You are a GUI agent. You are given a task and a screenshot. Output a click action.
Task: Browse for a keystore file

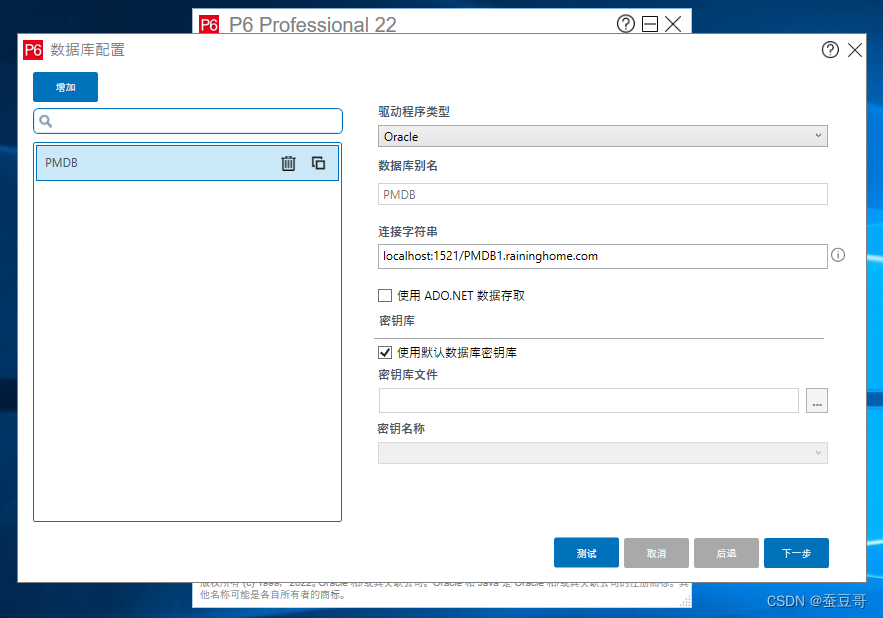(817, 400)
